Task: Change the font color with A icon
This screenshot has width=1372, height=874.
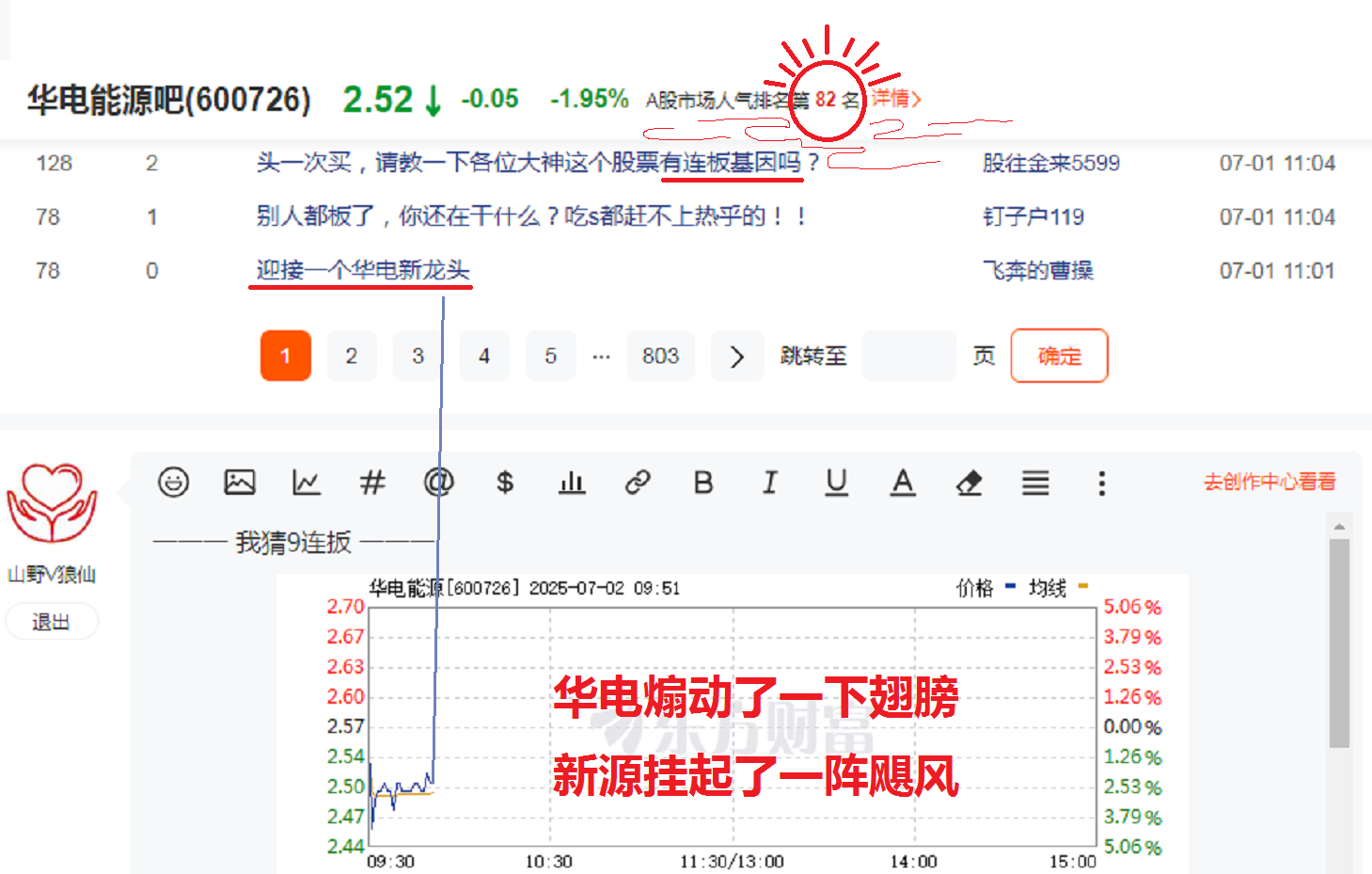Action: click(x=903, y=483)
